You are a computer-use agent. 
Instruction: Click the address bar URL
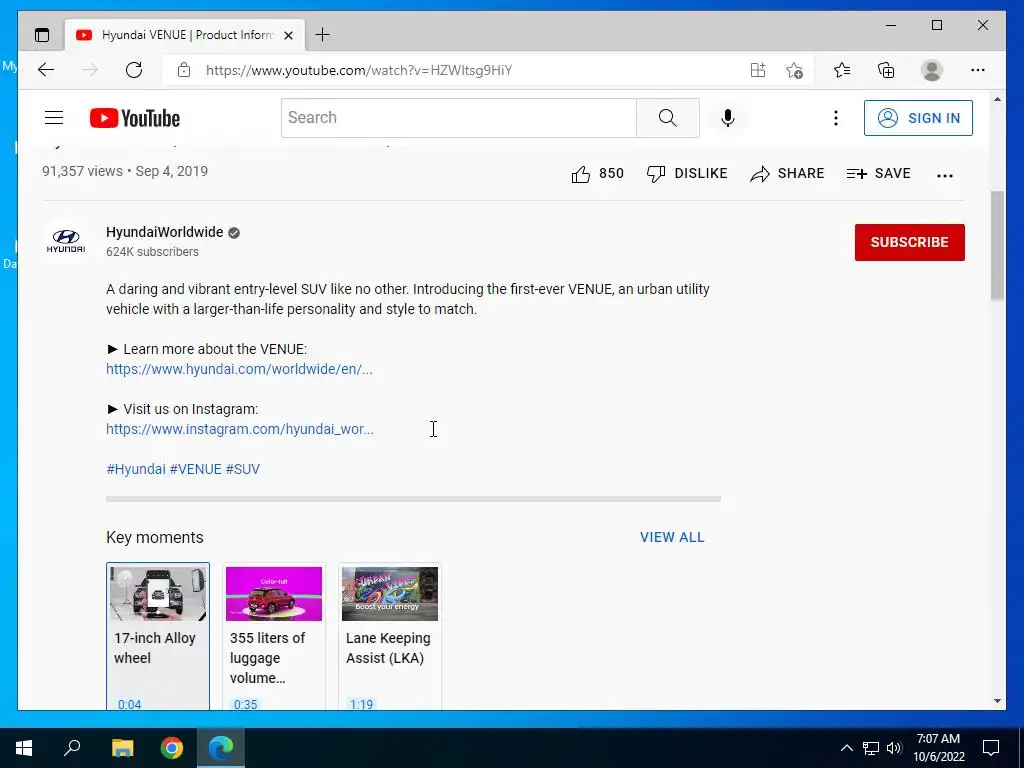(x=359, y=70)
